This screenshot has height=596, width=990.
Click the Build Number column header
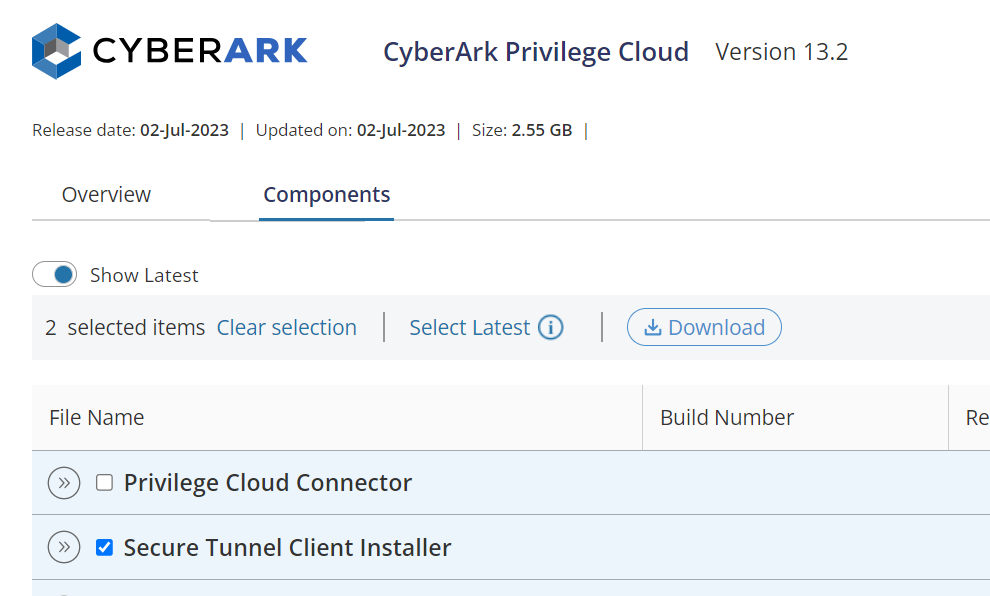(727, 417)
